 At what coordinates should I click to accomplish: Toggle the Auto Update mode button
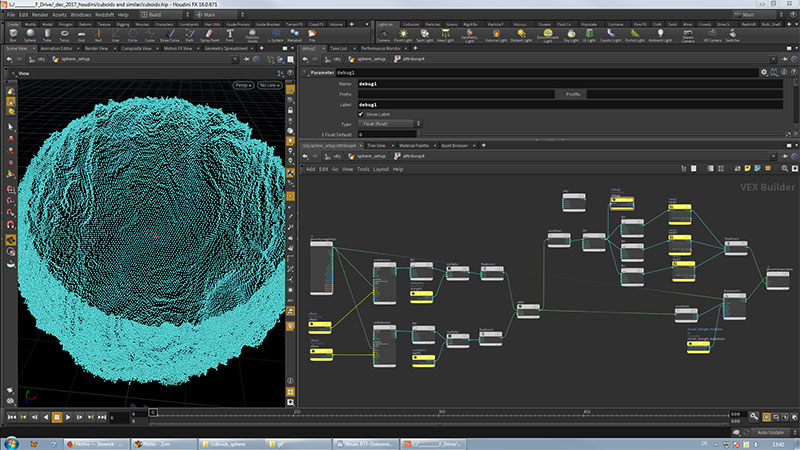[x=770, y=432]
